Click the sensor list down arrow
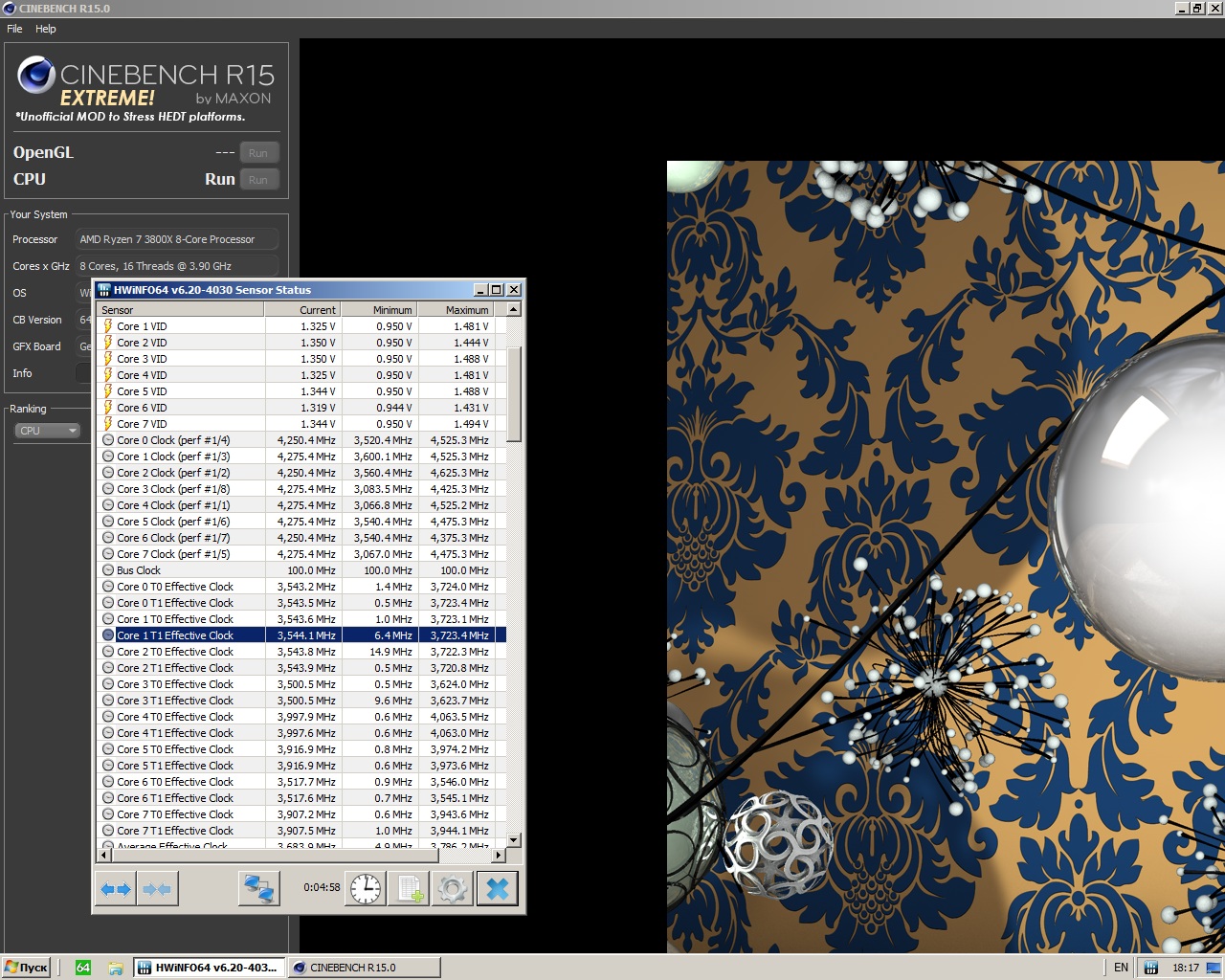This screenshot has width=1225, height=980. point(514,840)
